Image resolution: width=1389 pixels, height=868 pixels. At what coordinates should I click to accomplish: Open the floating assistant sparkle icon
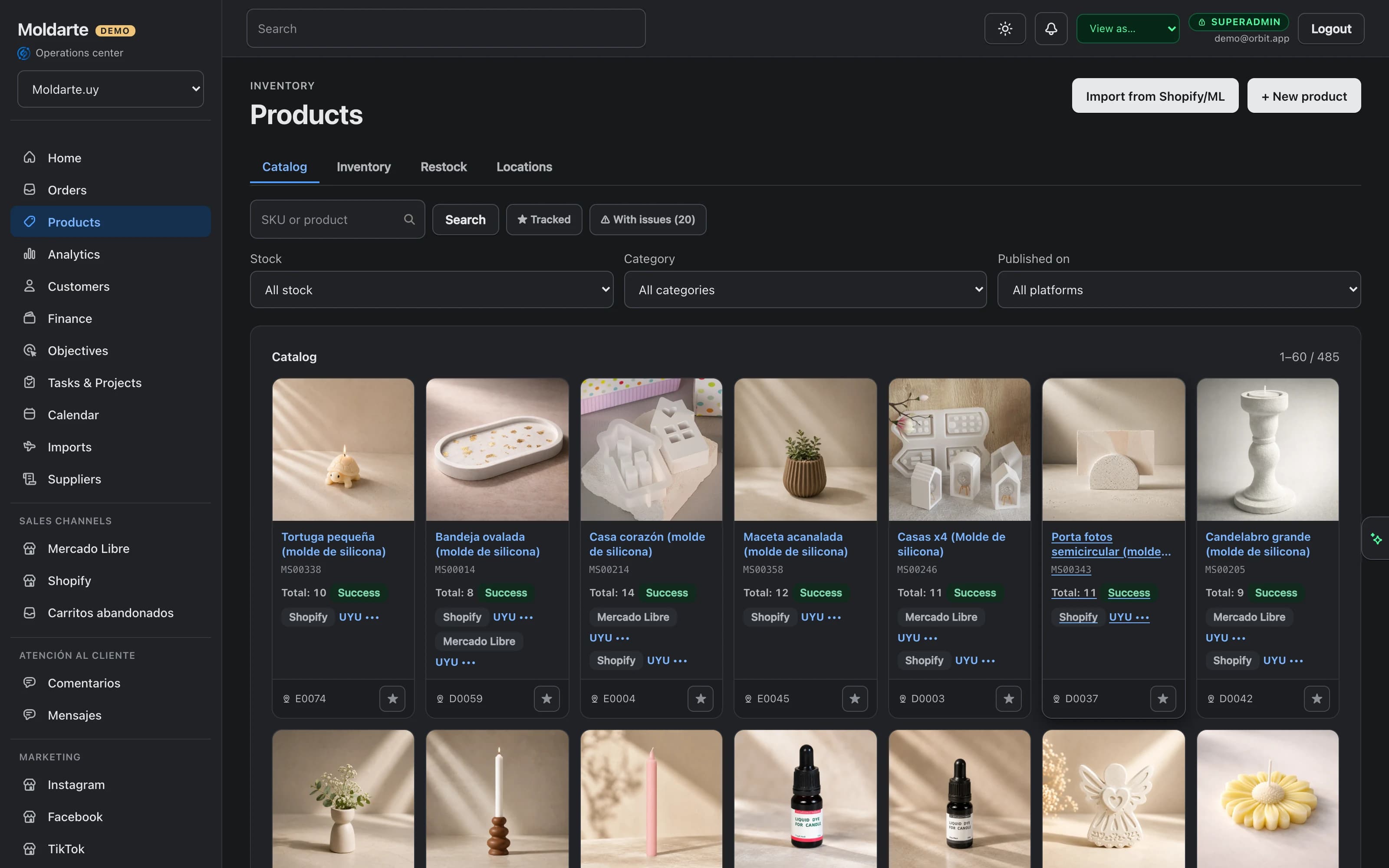tap(1376, 539)
